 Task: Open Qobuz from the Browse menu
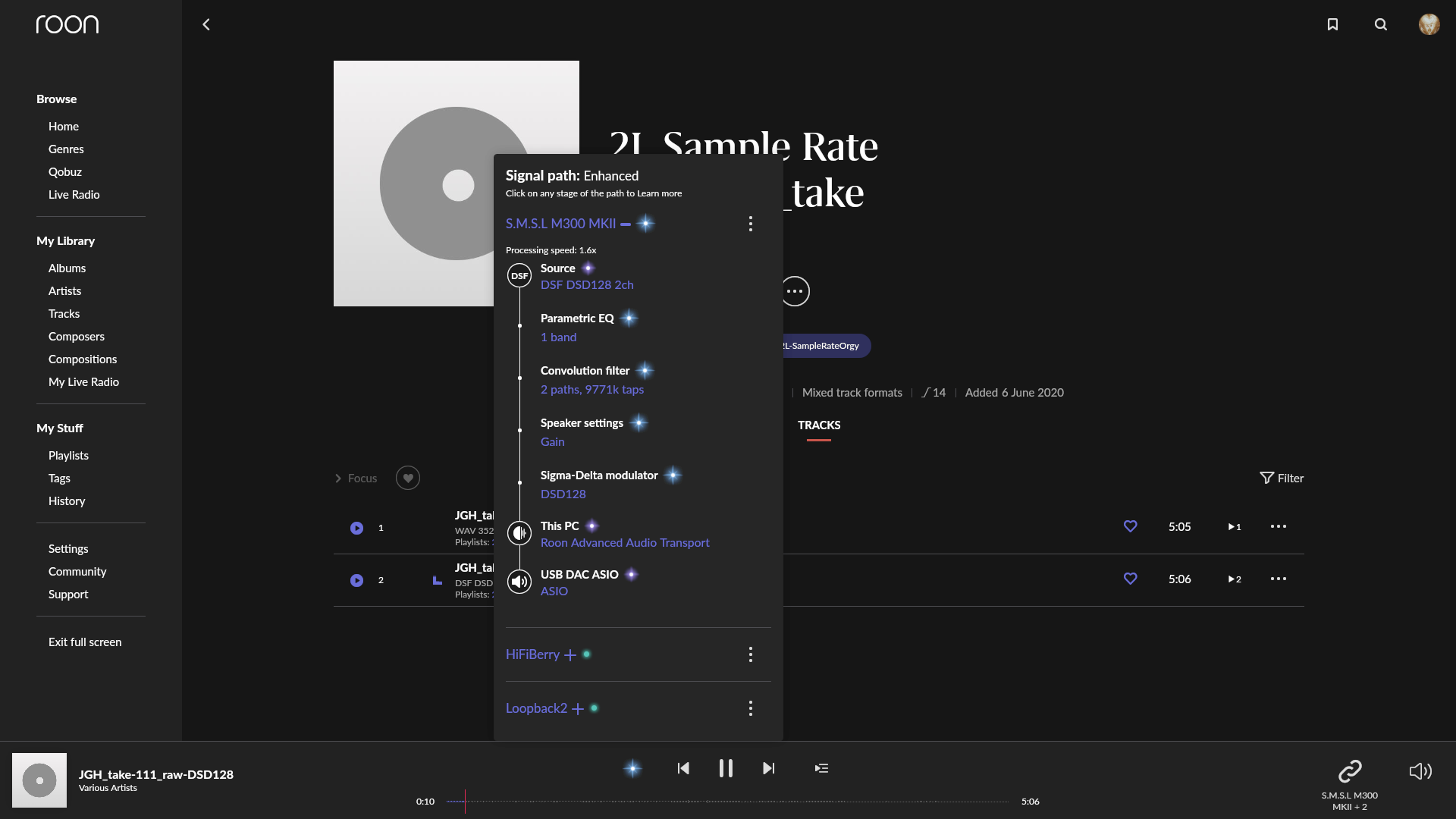tap(64, 171)
